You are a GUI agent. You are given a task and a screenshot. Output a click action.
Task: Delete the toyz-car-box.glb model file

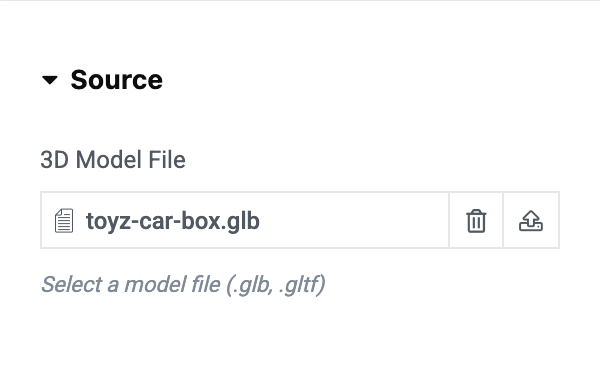click(476, 220)
